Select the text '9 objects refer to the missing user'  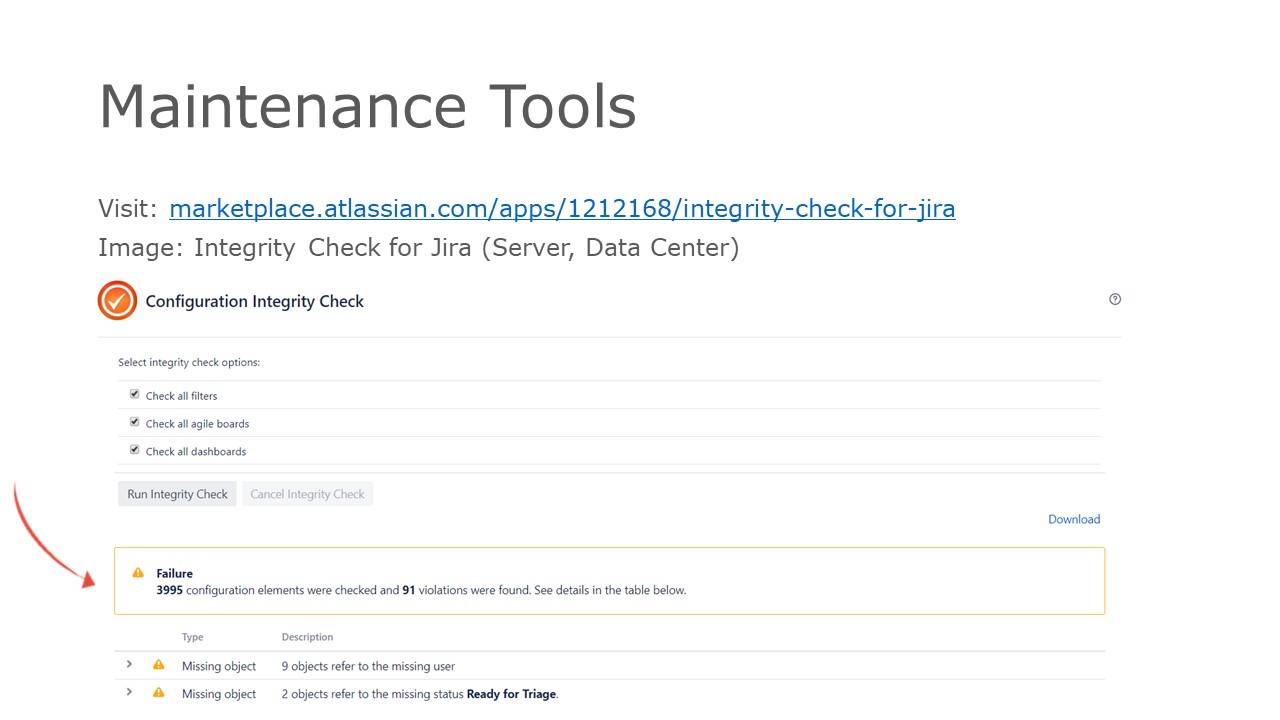click(368, 666)
